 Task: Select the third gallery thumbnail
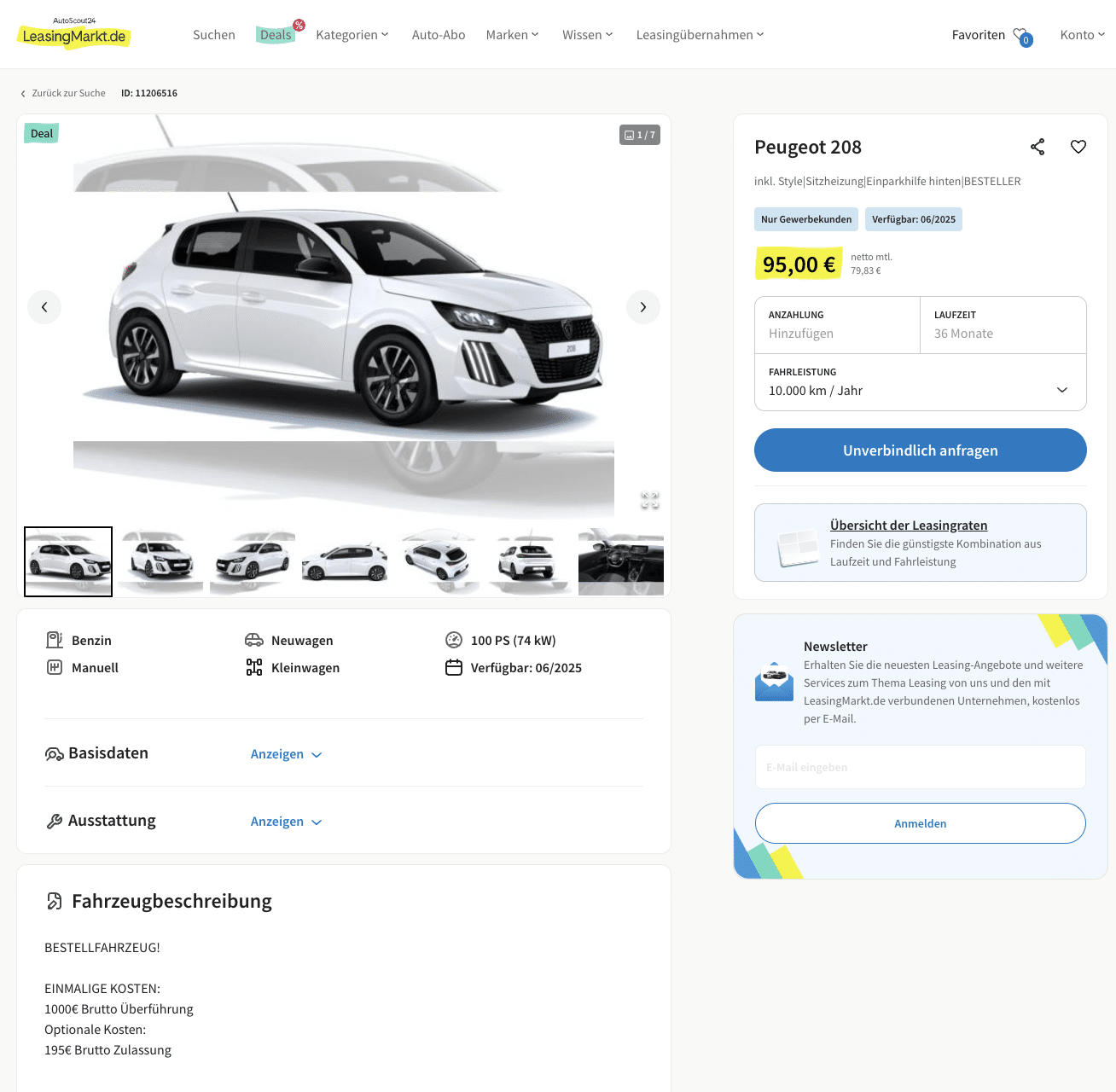(253, 561)
